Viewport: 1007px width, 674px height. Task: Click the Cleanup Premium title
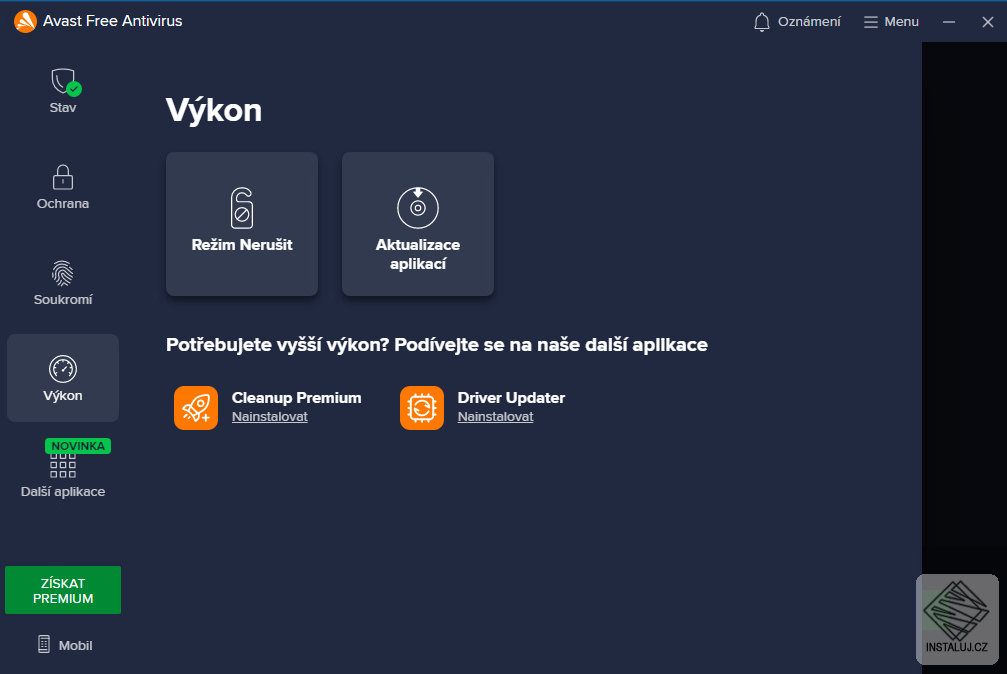pyautogui.click(x=297, y=398)
